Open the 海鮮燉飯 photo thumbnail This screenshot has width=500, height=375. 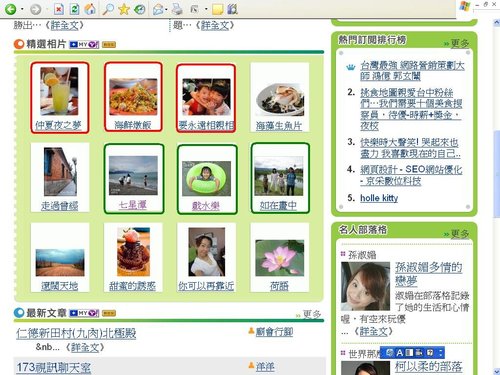(x=133, y=97)
